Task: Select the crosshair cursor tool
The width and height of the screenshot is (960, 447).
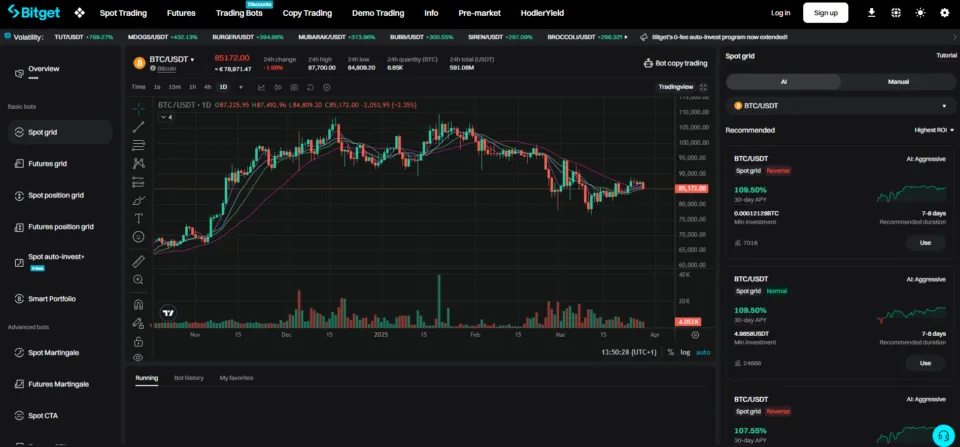Action: pos(139,108)
